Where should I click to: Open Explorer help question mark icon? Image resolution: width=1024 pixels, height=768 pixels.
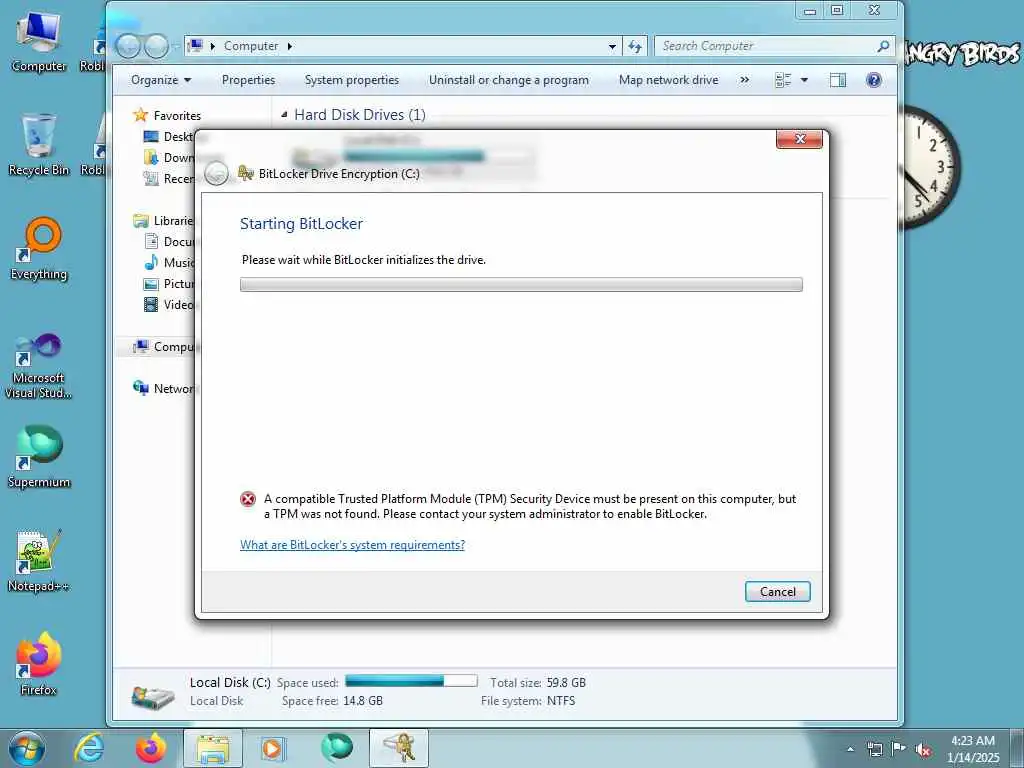[x=873, y=80]
